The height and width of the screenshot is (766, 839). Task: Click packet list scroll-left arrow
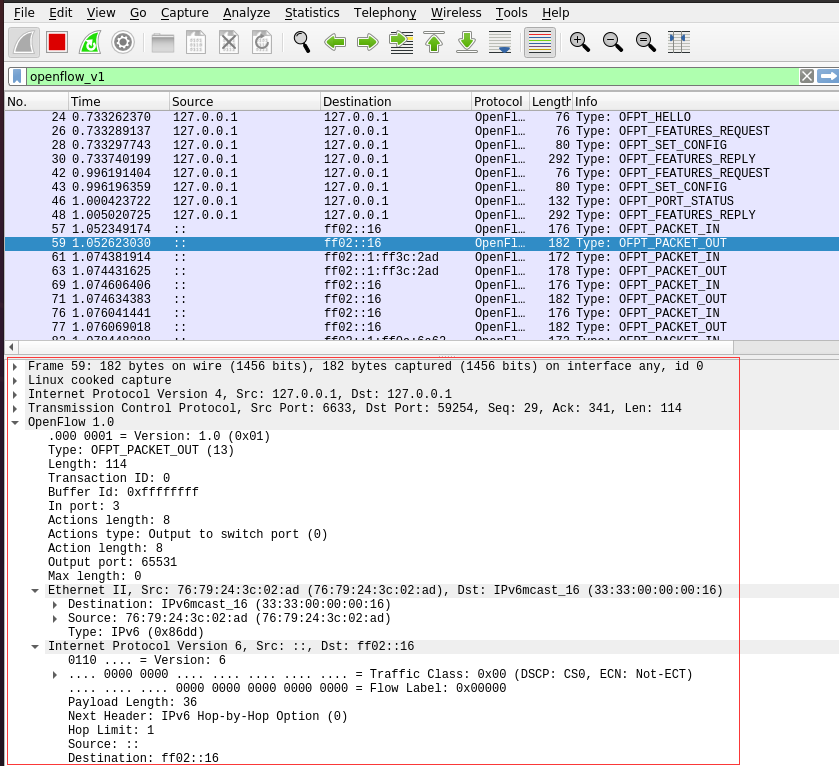pos(11,347)
